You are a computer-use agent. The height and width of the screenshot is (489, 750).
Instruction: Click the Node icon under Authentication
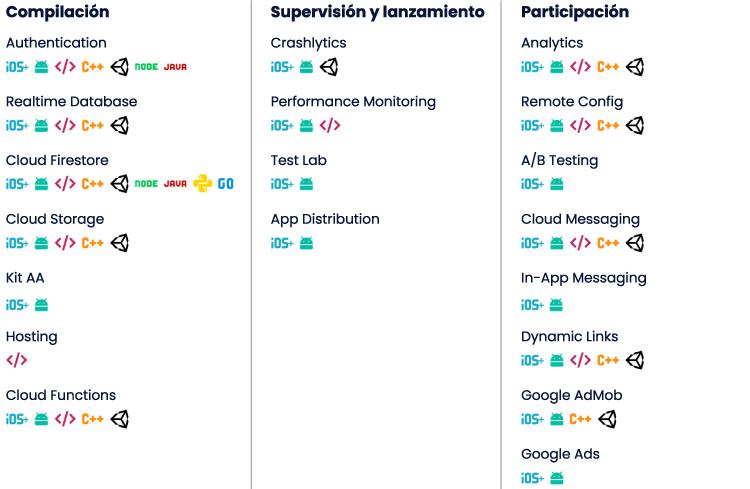pos(146,67)
